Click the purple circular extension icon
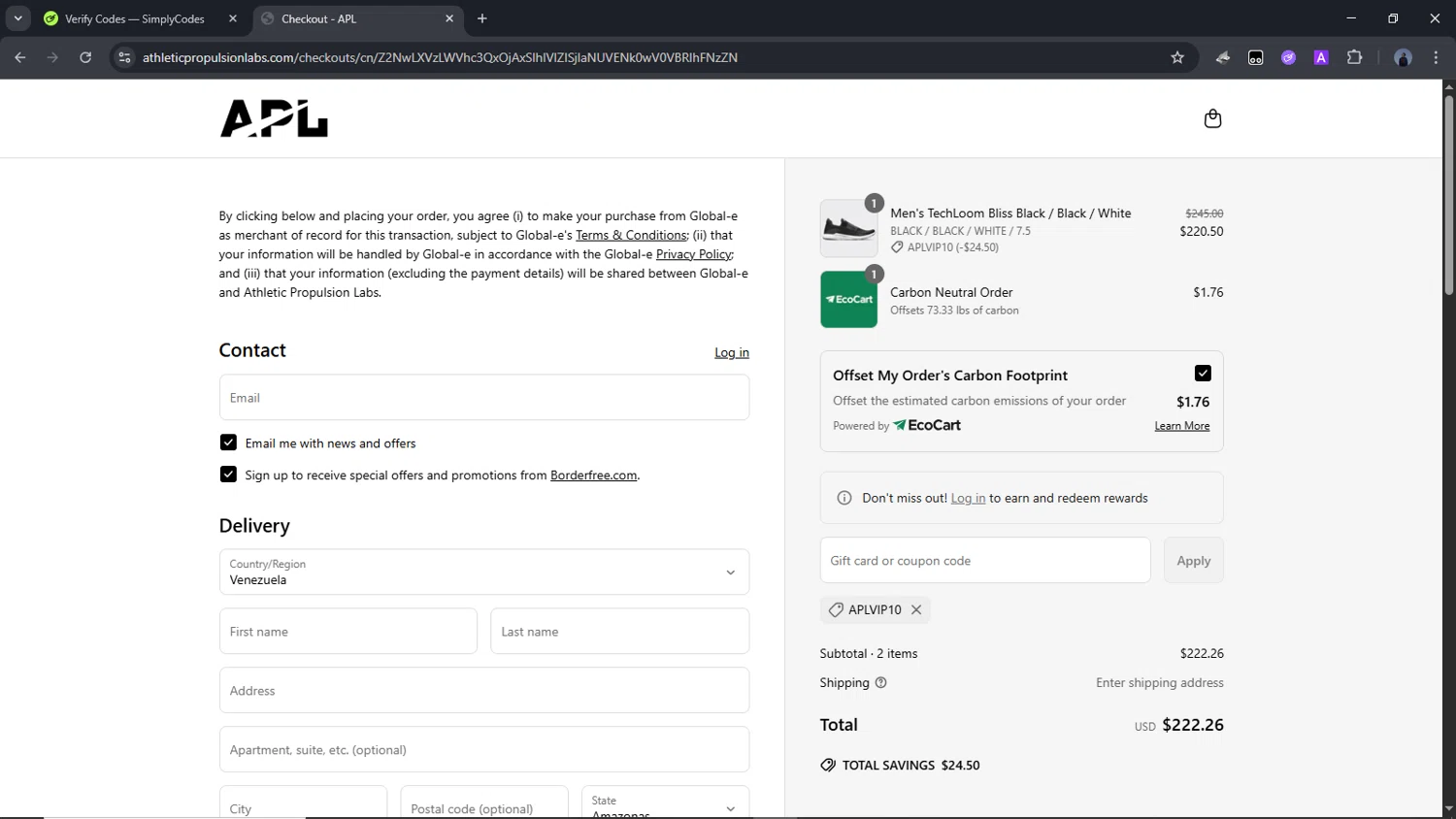 pos(1288,57)
